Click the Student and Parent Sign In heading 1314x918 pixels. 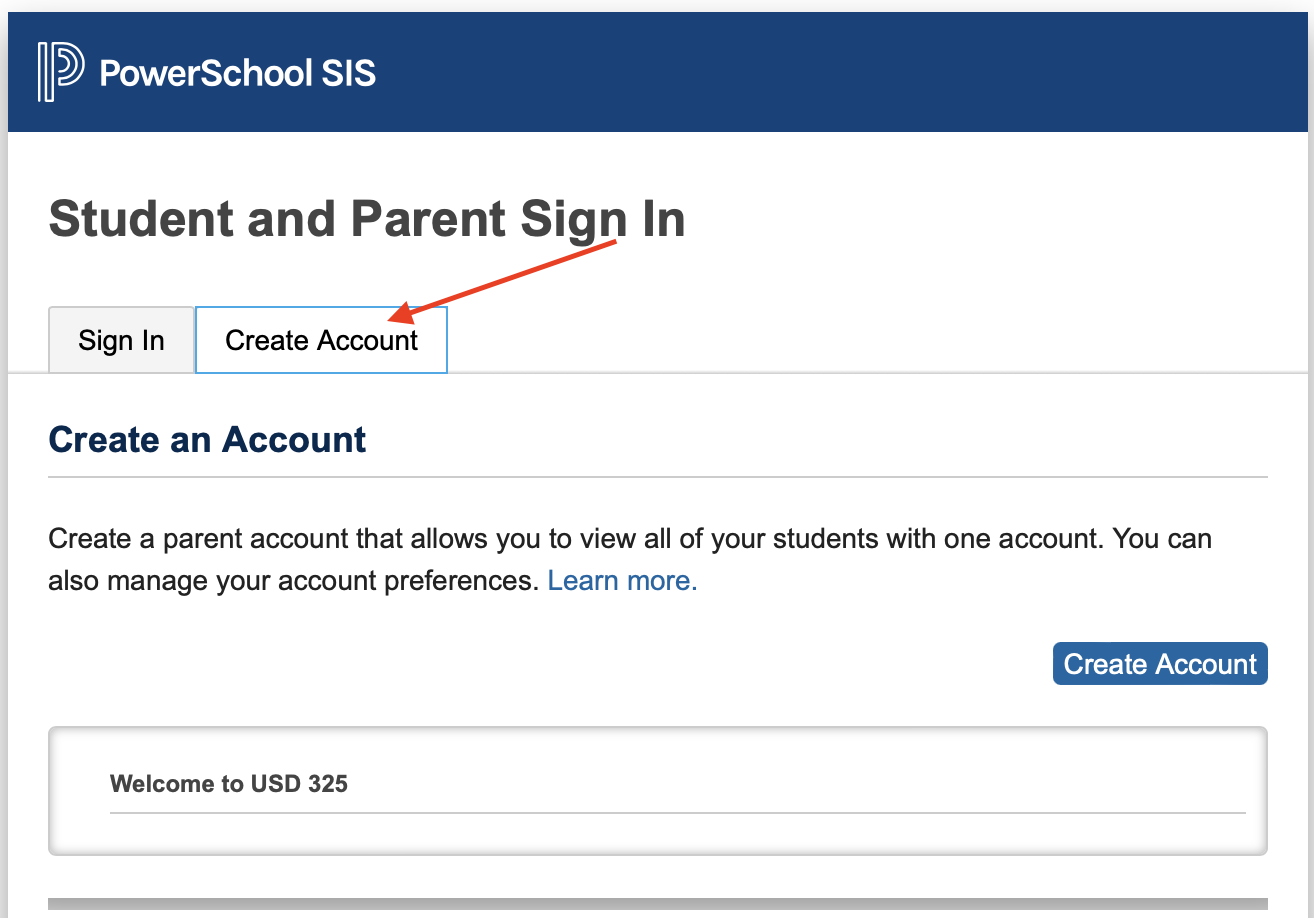pyautogui.click(x=367, y=219)
